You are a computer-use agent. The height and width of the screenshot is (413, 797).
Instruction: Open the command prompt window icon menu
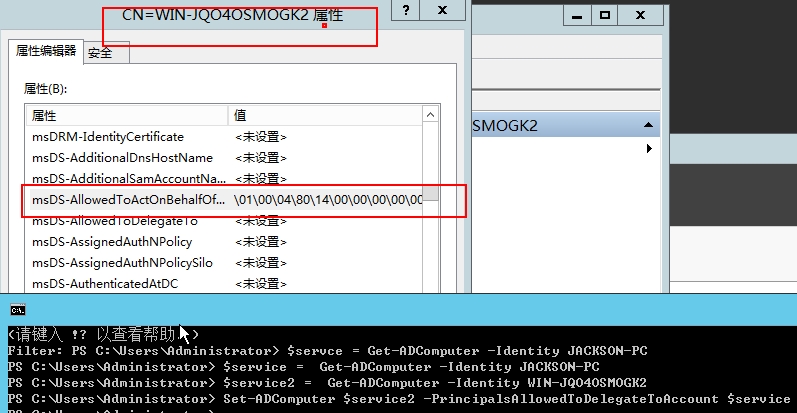[x=17, y=310]
